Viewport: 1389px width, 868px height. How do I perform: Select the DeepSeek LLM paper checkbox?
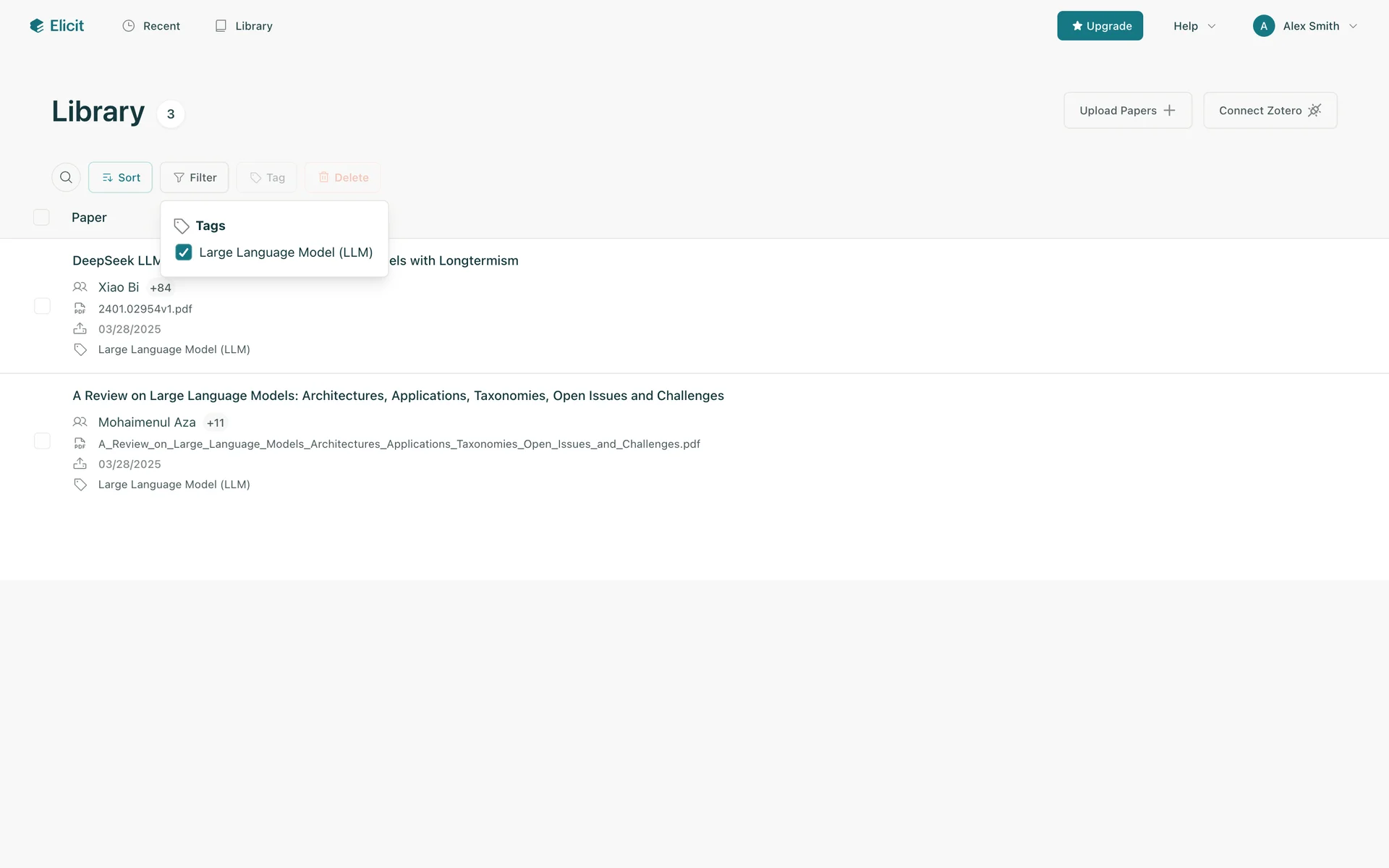(42, 306)
